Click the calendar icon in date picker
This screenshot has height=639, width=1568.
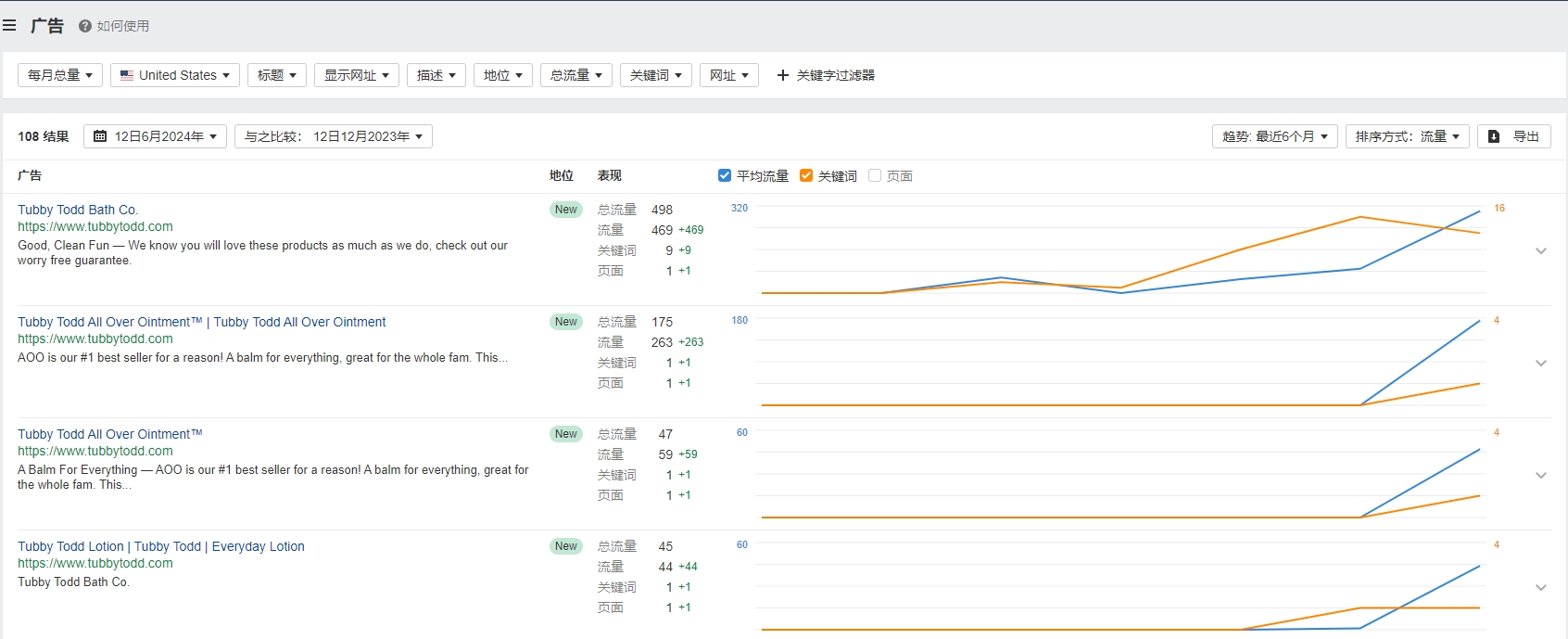tap(100, 136)
